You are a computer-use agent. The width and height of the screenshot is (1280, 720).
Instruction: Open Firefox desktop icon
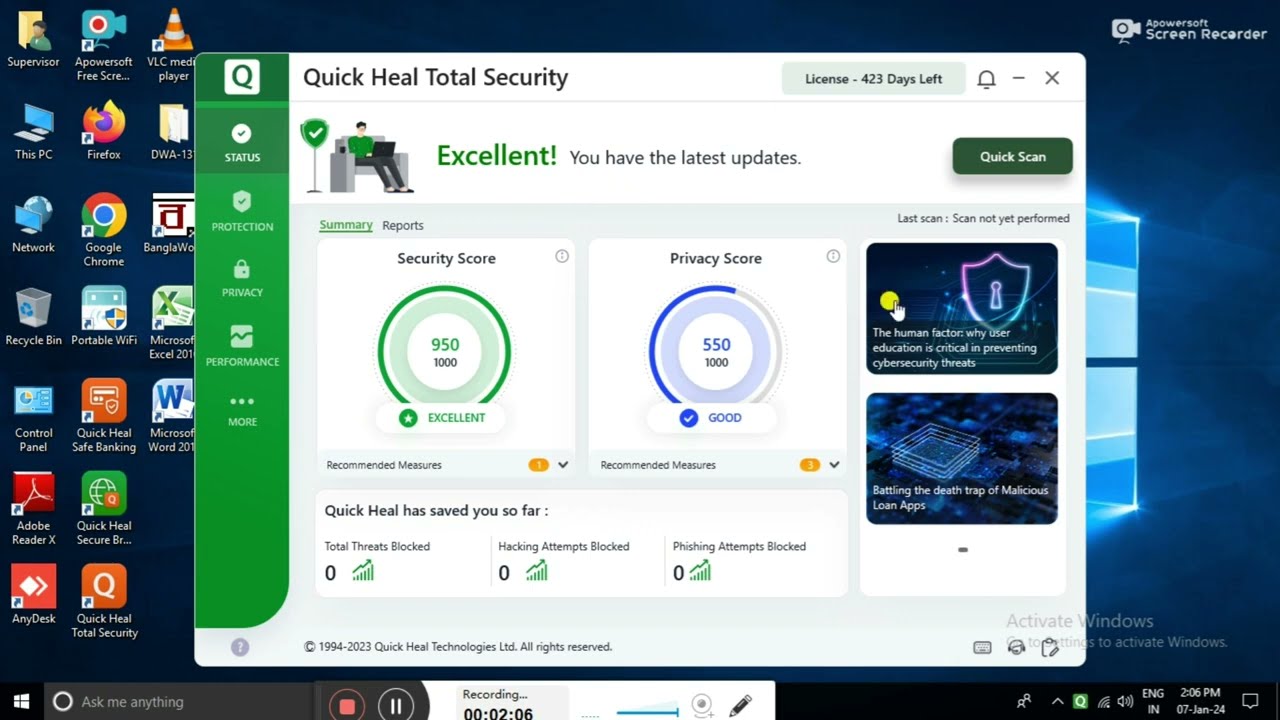pyautogui.click(x=104, y=131)
